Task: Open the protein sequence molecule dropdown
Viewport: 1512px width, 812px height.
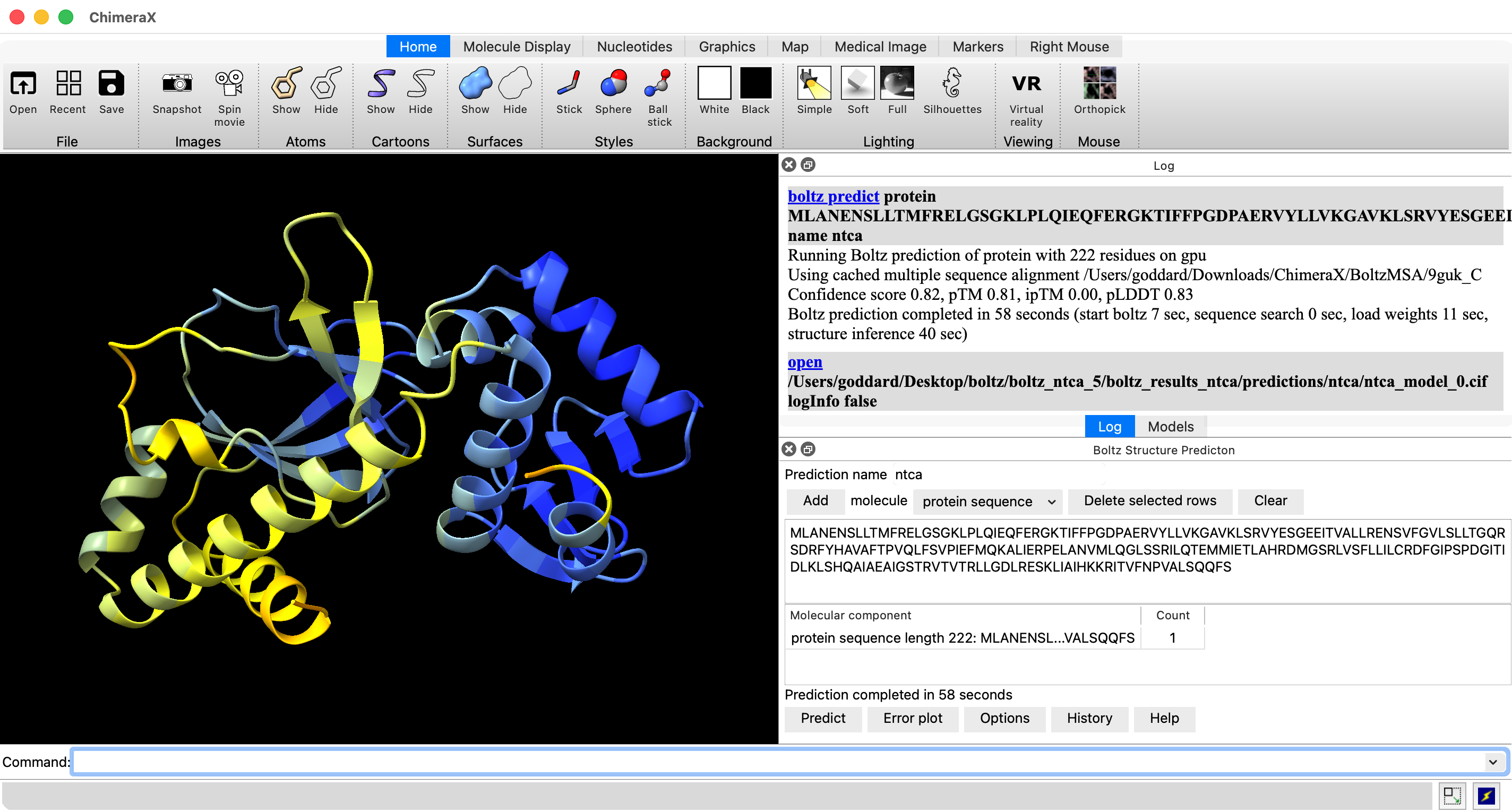Action: point(989,502)
